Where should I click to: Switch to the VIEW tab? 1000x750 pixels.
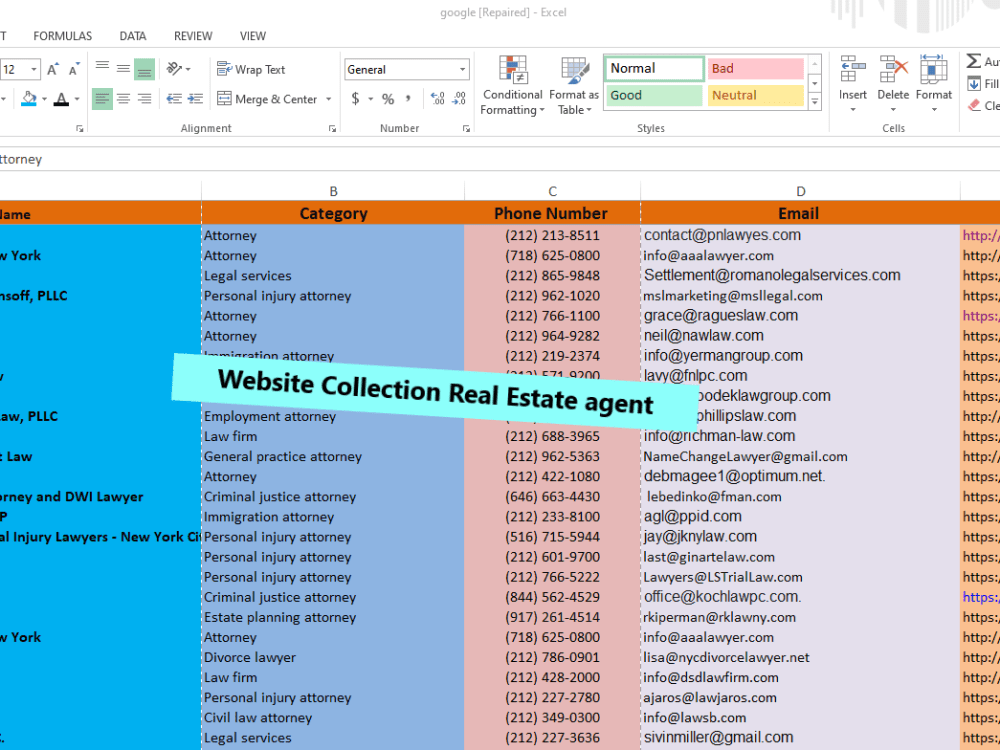tap(253, 36)
